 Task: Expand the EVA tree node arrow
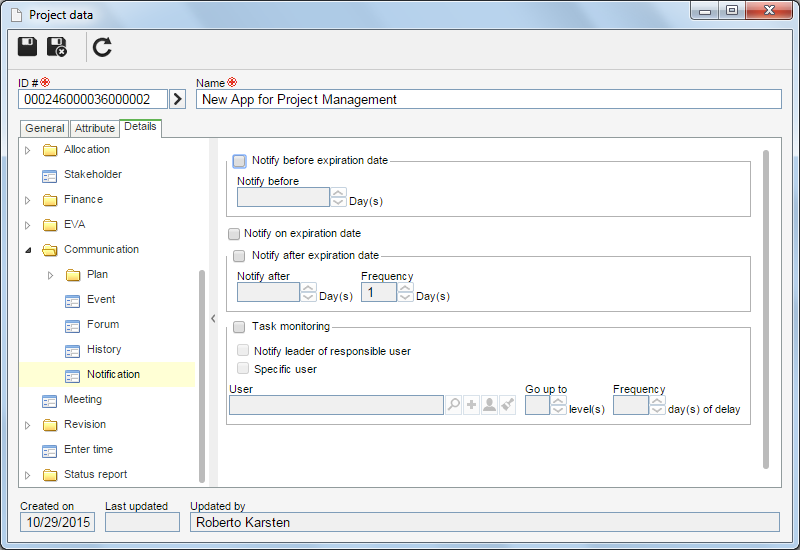(x=28, y=225)
